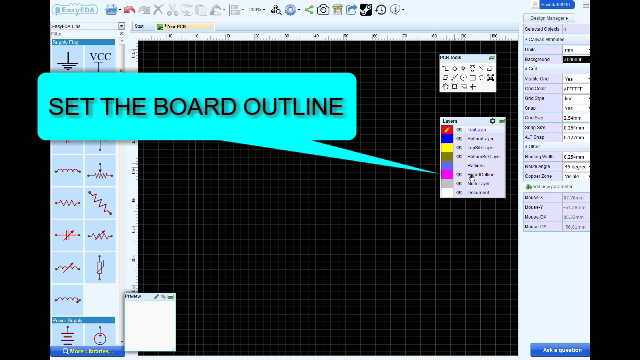Open the Grid Style dropdown
The width and height of the screenshot is (640, 360).
click(576, 98)
